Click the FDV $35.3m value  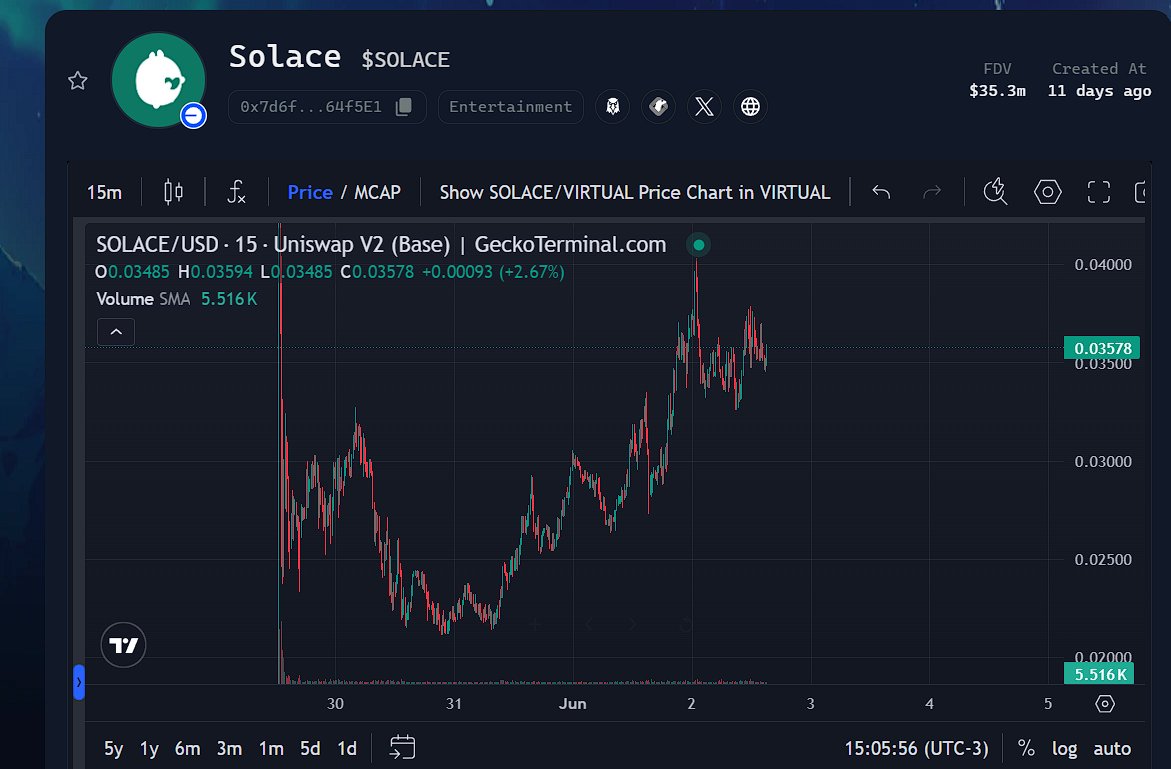997,91
